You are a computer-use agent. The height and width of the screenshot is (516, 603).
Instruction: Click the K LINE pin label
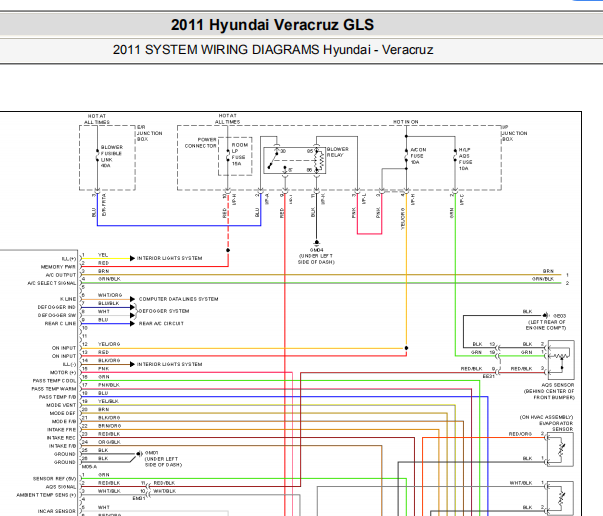coord(68,299)
